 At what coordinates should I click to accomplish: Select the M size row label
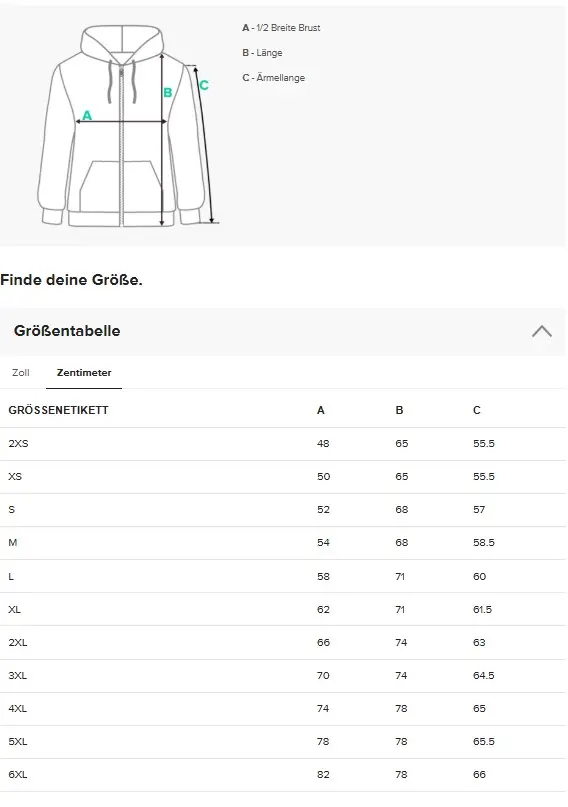pos(13,542)
